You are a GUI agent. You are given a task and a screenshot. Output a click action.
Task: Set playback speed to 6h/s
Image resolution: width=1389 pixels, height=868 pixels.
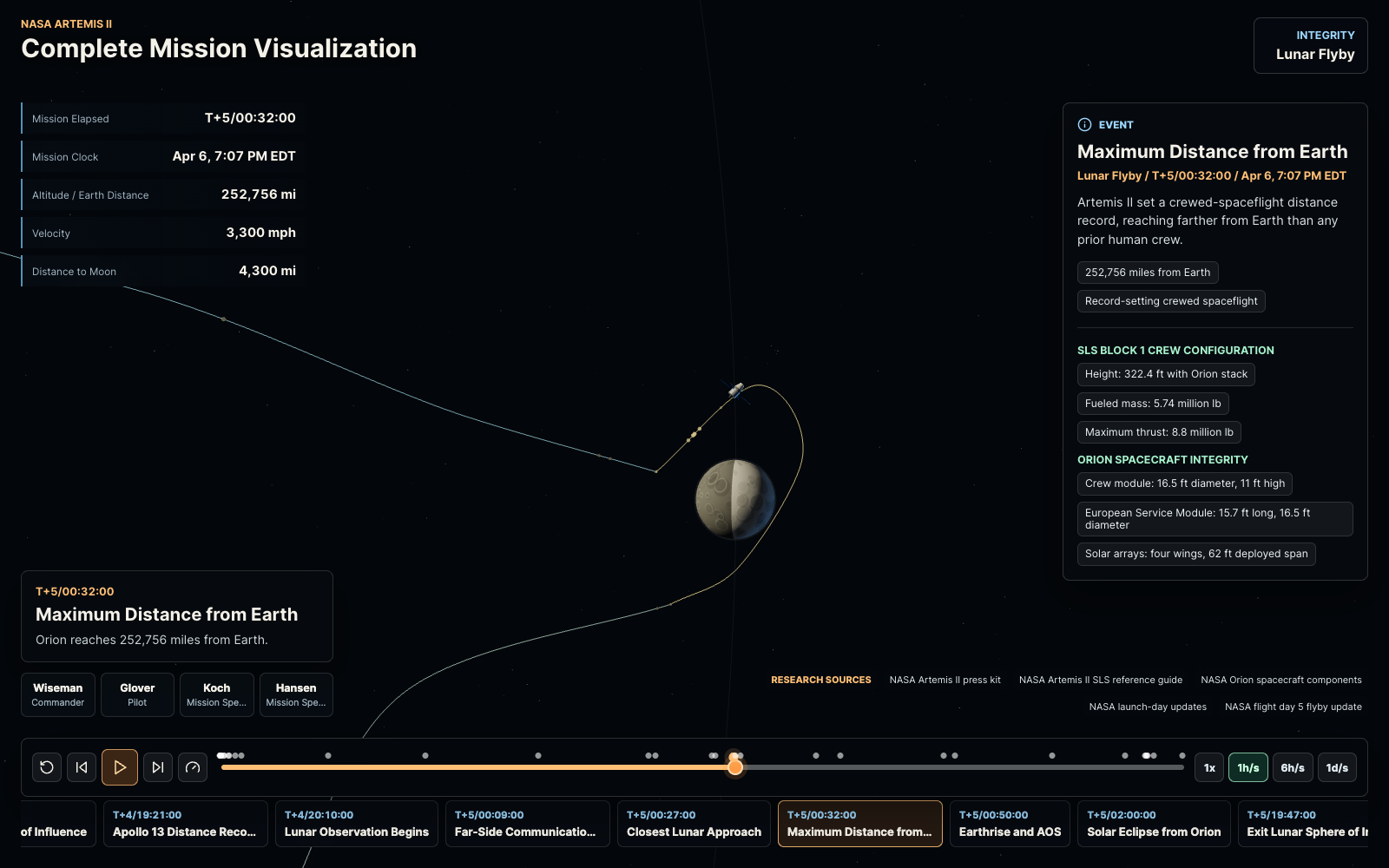(x=1293, y=767)
